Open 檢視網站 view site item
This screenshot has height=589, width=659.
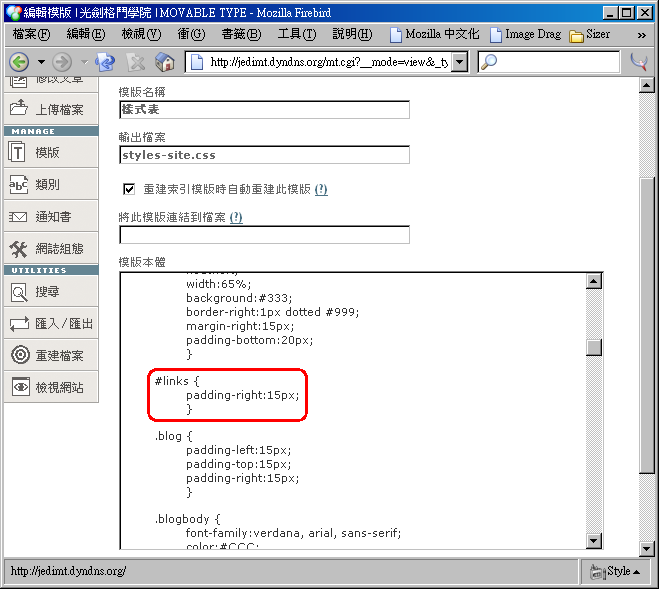(51, 387)
